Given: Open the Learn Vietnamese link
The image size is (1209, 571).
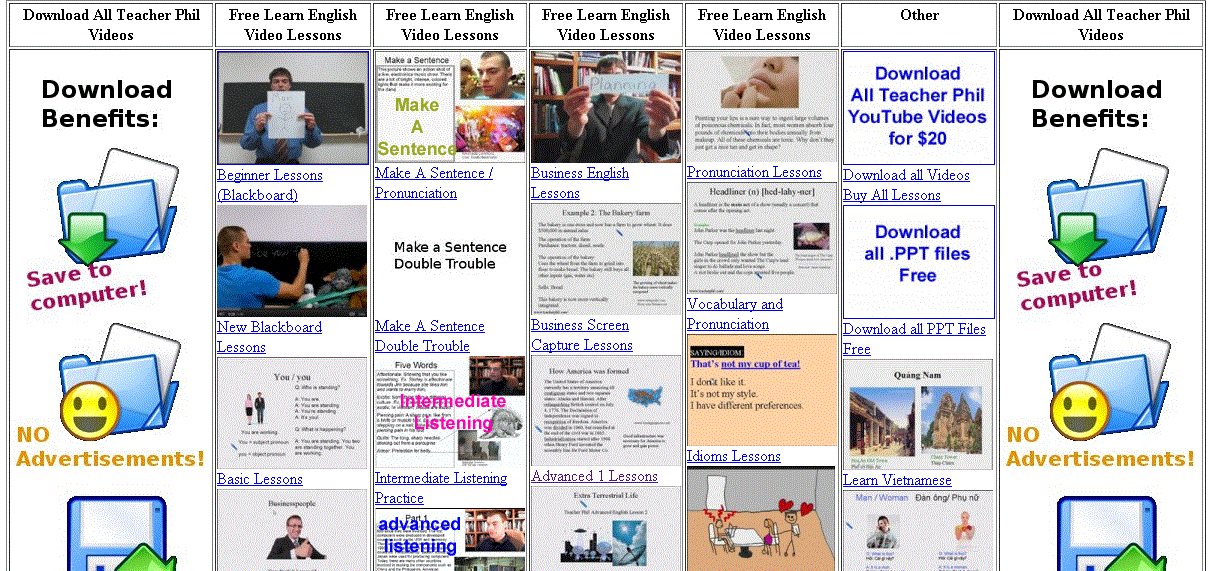Looking at the screenshot, I should pyautogui.click(x=897, y=480).
